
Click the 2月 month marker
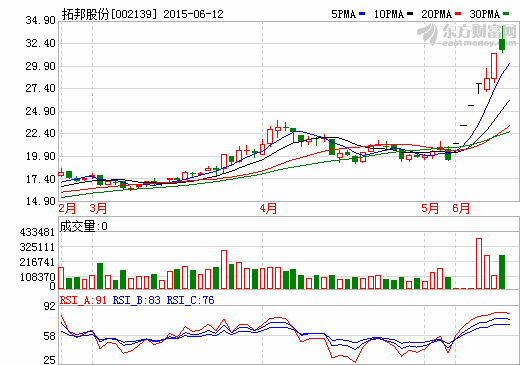pos(67,208)
